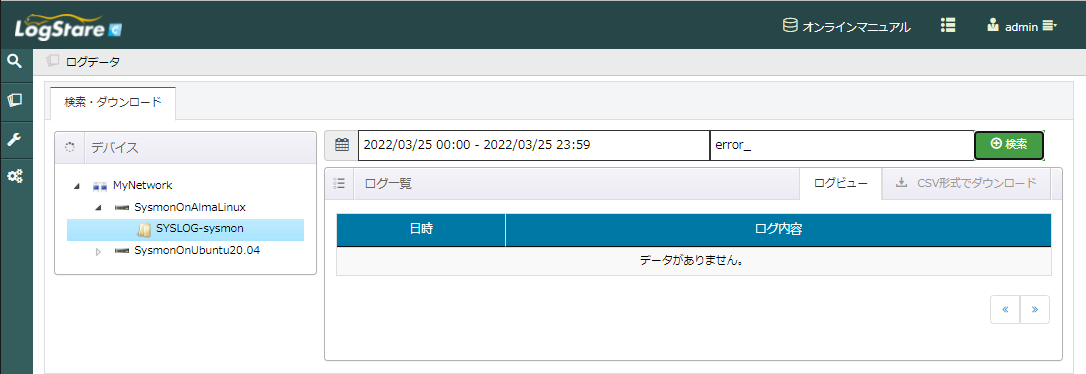Go to next page with » button
Viewport: 1086px width, 374px height.
(1035, 310)
